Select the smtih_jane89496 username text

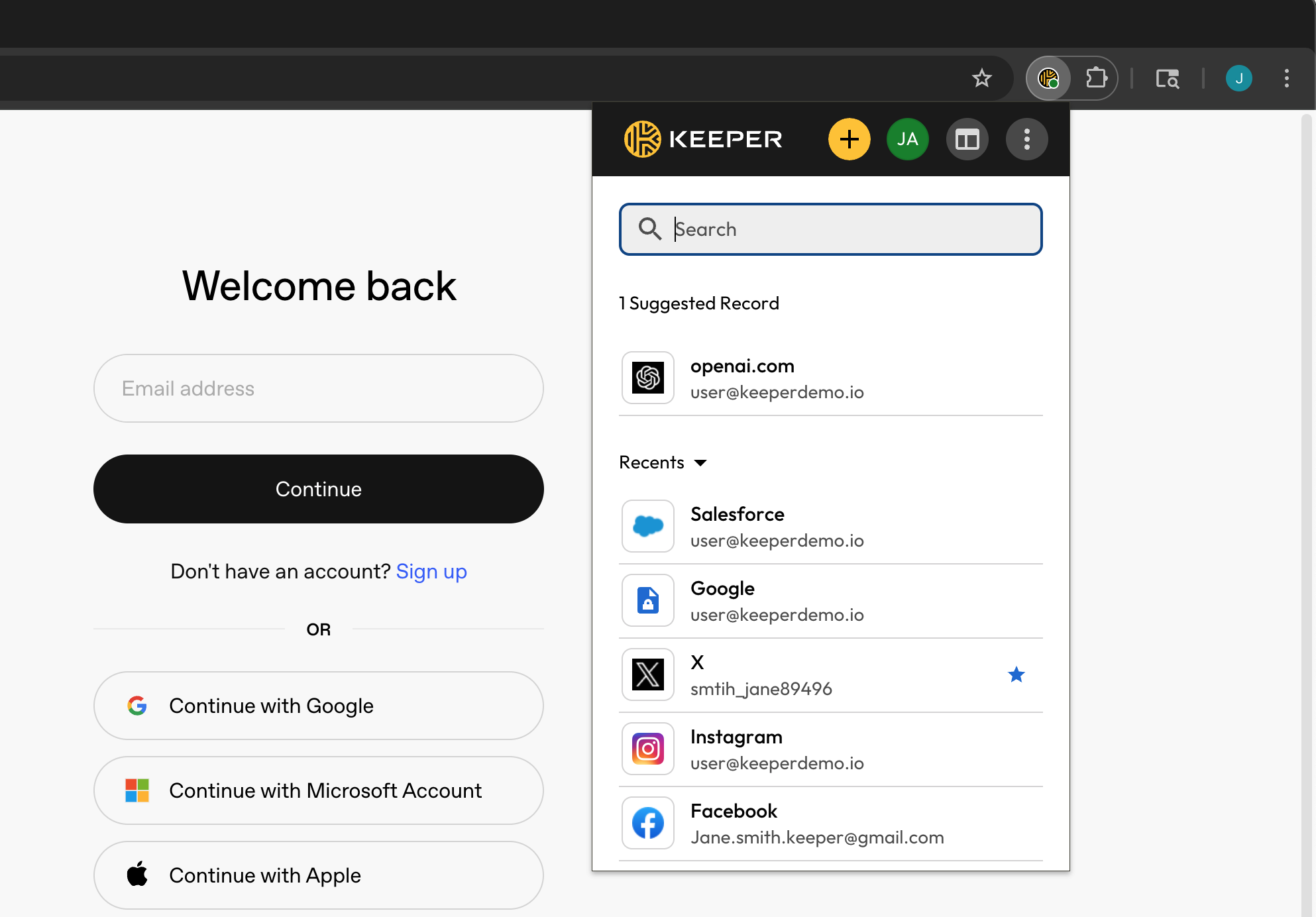pyautogui.click(x=761, y=689)
